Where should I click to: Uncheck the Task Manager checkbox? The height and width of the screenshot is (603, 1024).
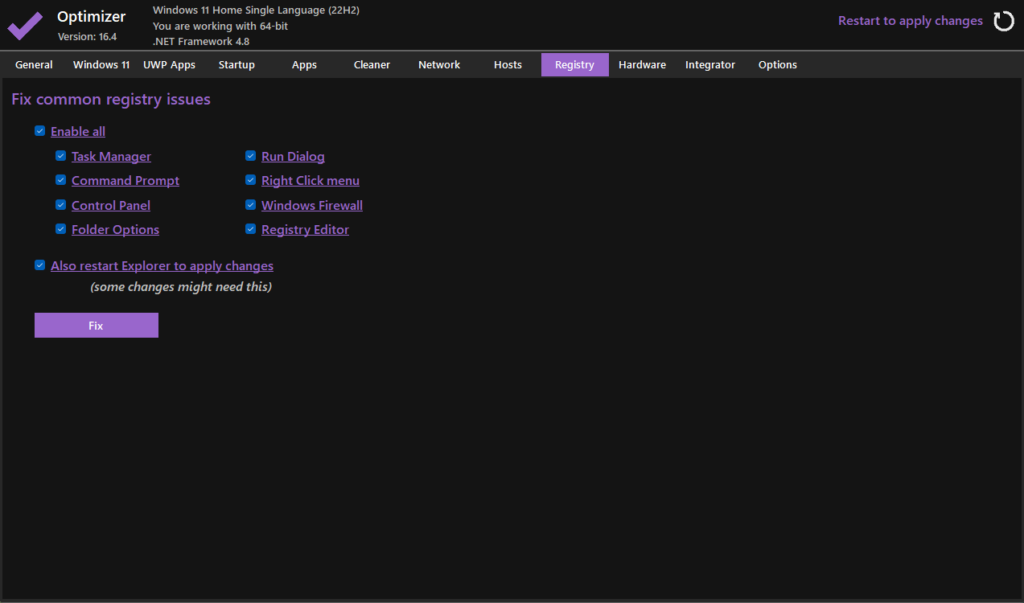pyautogui.click(x=61, y=156)
